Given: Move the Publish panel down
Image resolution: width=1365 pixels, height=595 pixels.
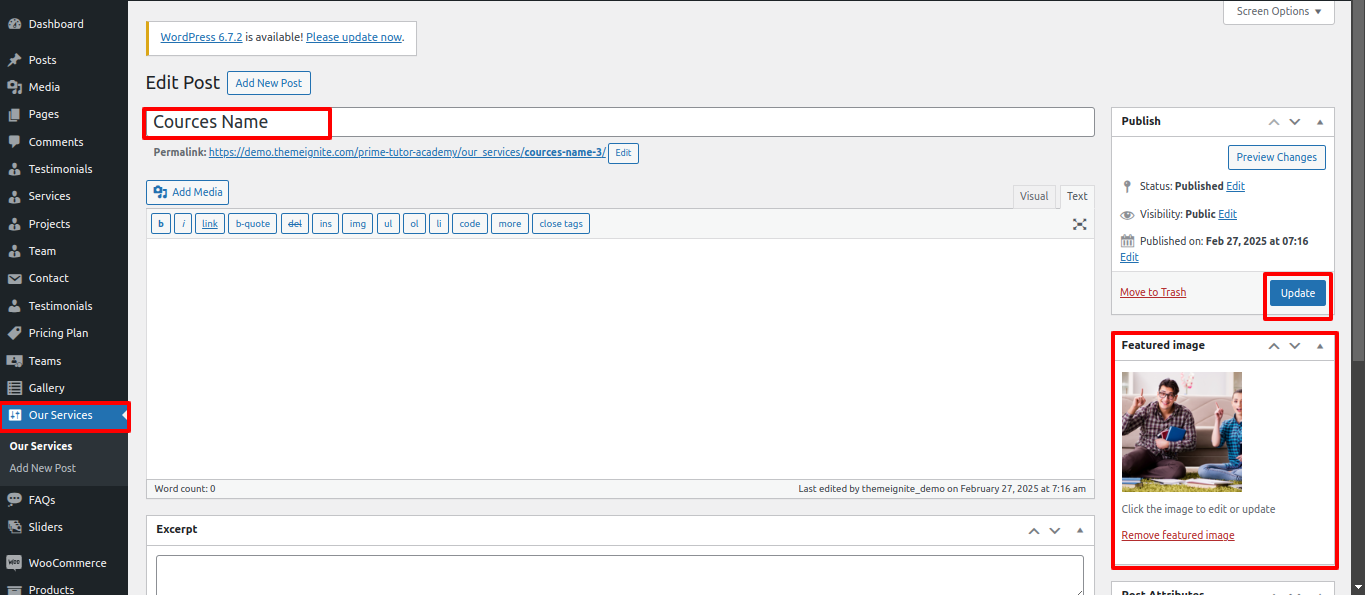Looking at the screenshot, I should click(1295, 122).
